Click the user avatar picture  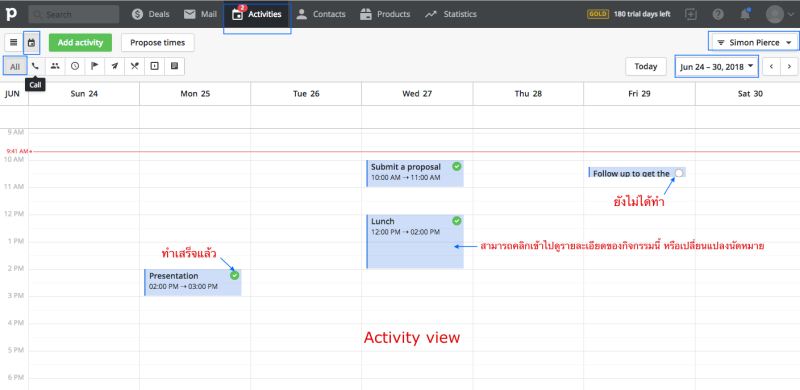(x=774, y=14)
